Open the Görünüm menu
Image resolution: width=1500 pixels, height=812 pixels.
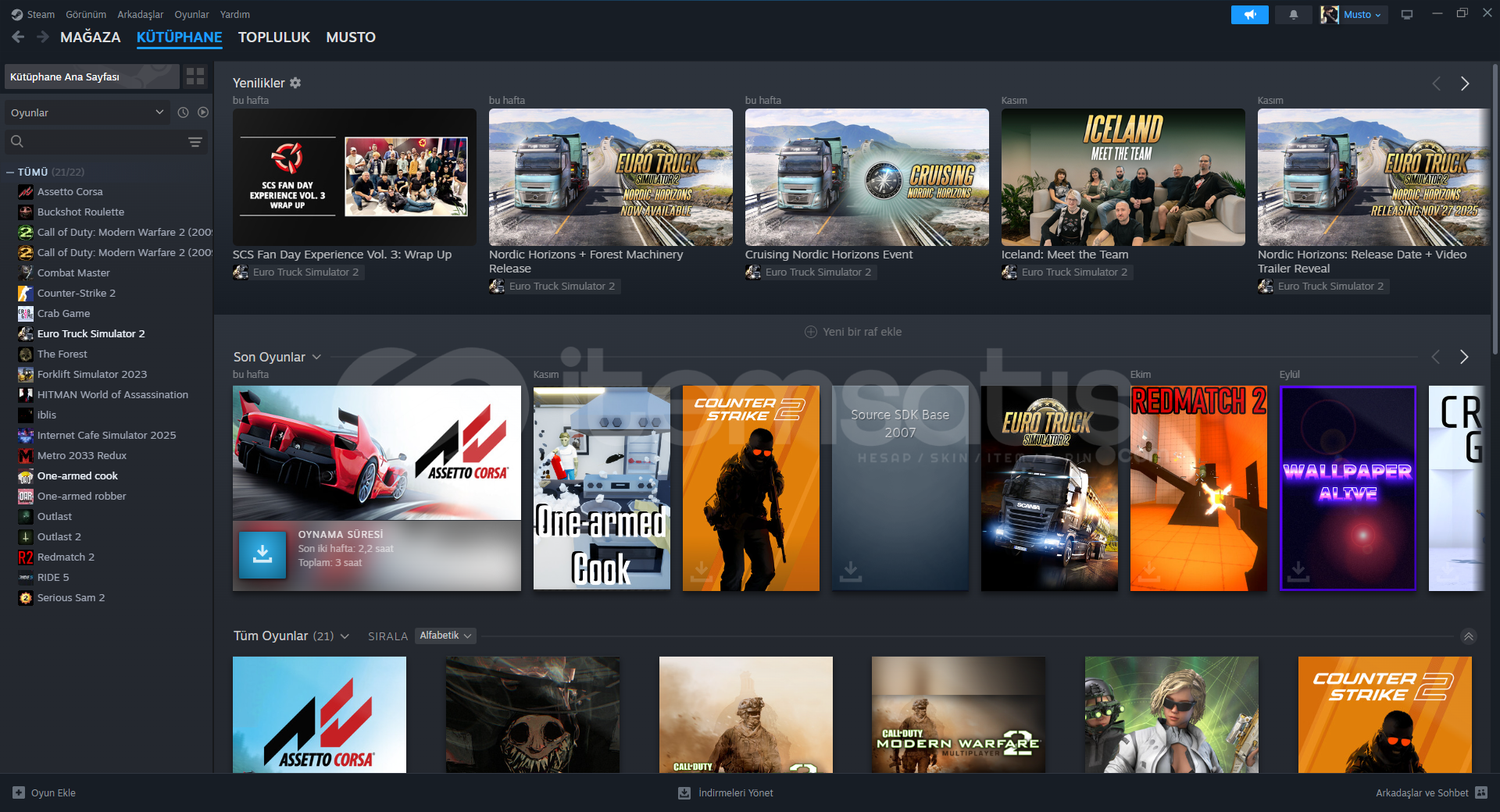coord(86,14)
